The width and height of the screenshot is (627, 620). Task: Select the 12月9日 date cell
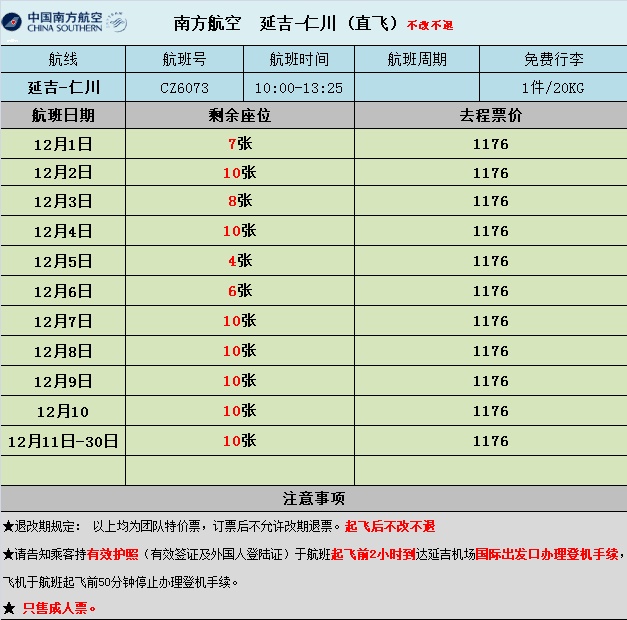(63, 381)
